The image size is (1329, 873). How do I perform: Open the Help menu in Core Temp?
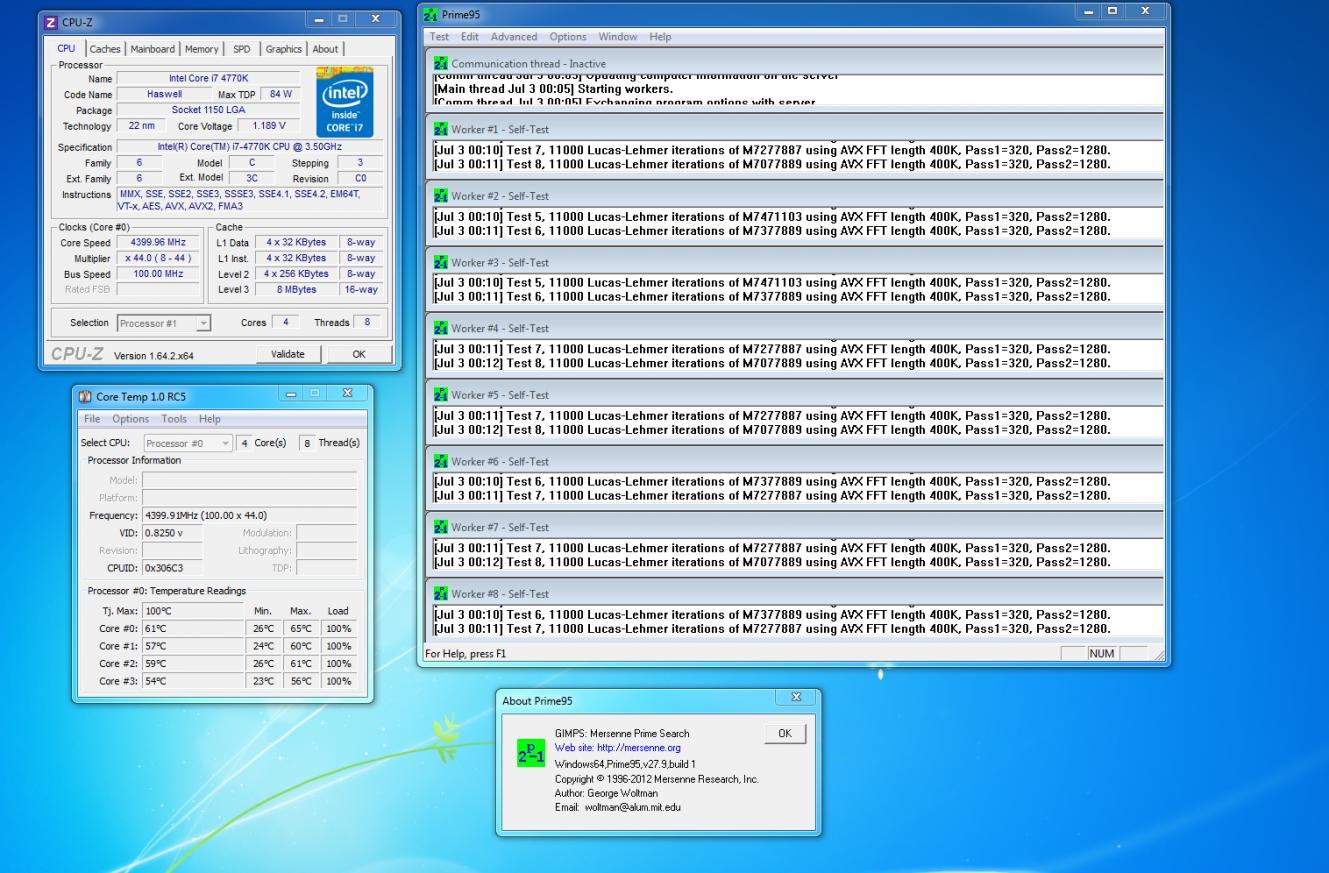point(209,419)
